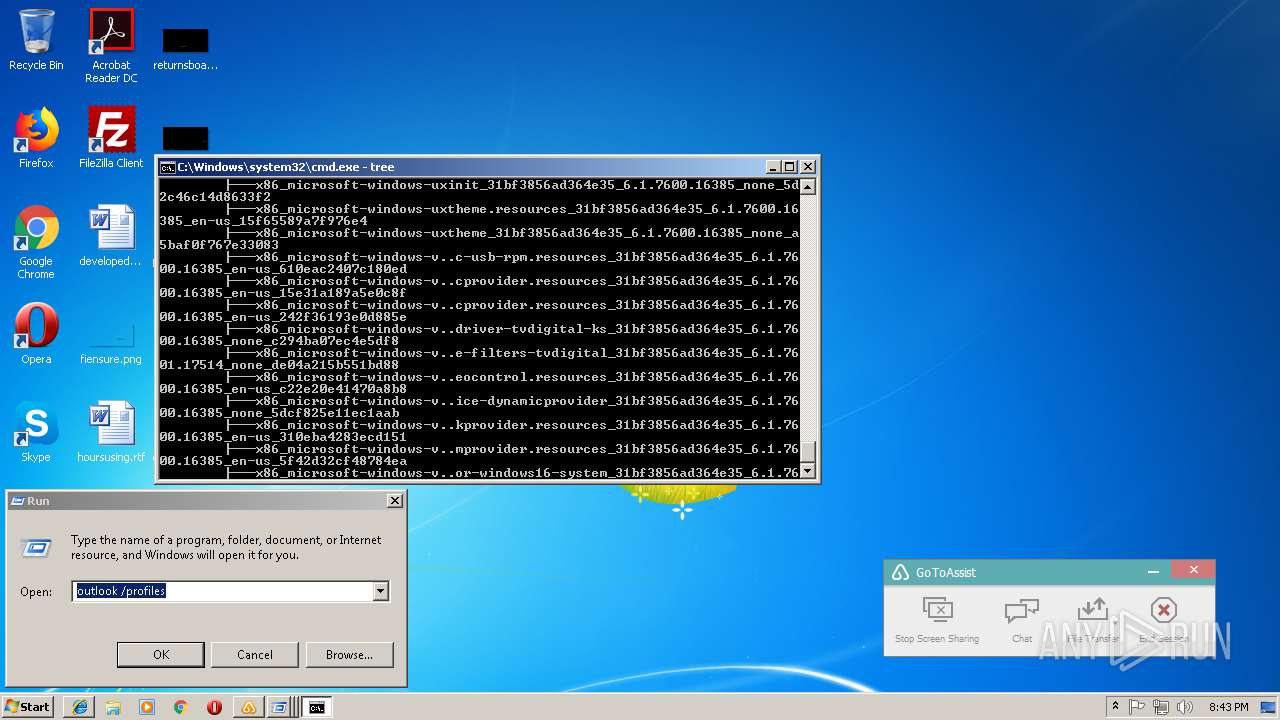The width and height of the screenshot is (1280, 720).
Task: Open hoursusing.rtf document icon
Action: (x=111, y=432)
